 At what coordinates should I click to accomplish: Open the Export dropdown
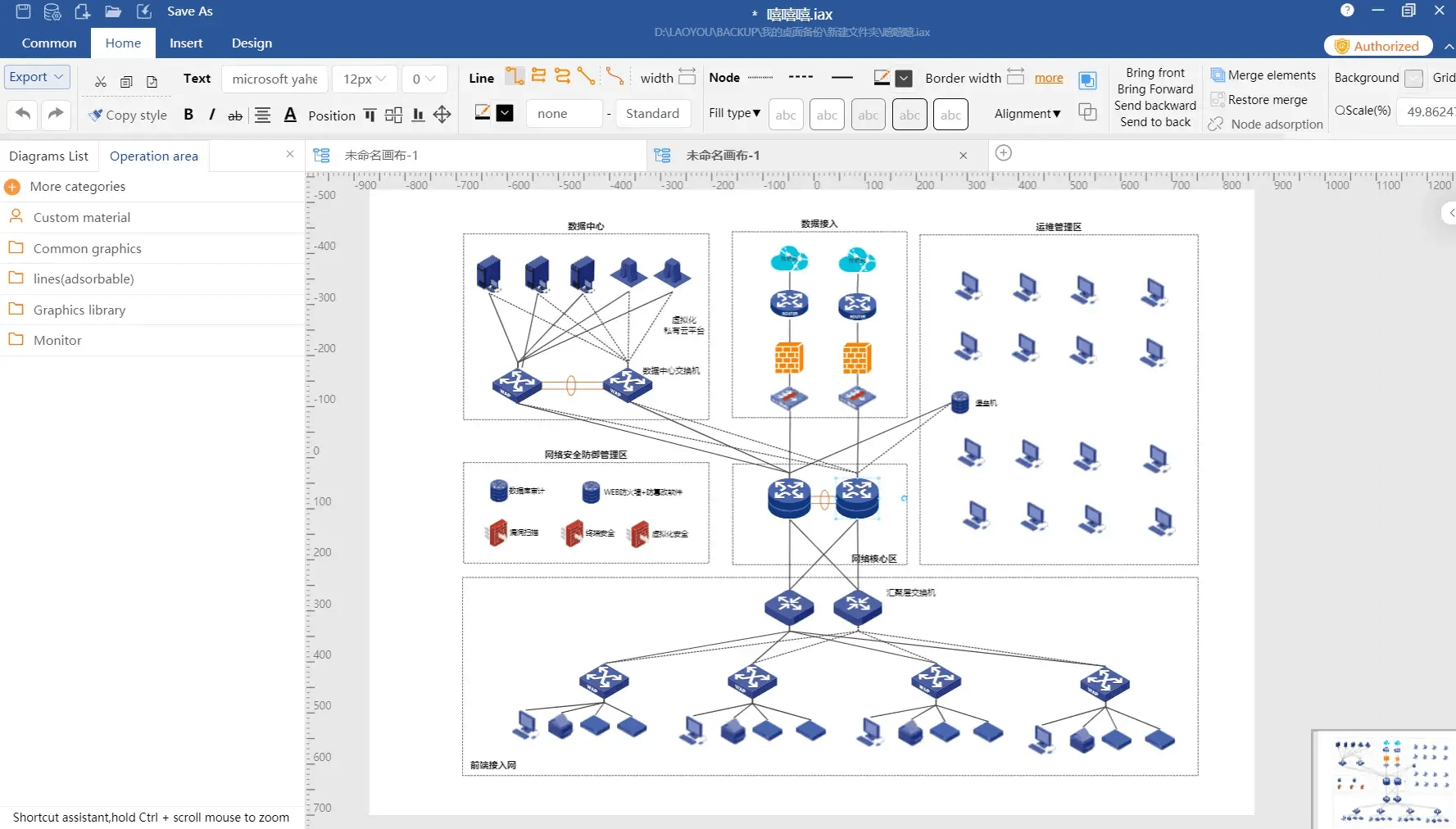click(37, 77)
